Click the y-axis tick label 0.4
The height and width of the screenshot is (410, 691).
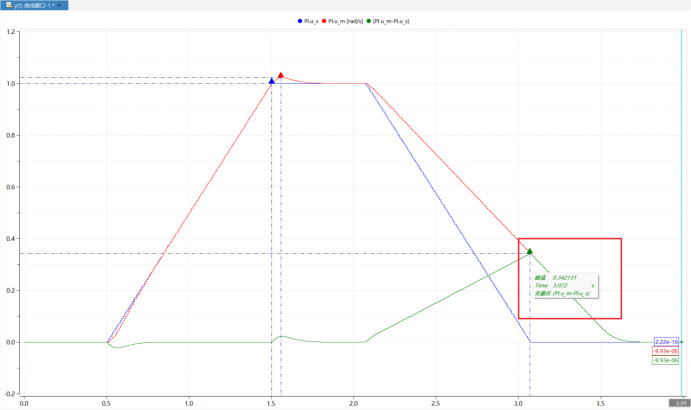coord(11,239)
